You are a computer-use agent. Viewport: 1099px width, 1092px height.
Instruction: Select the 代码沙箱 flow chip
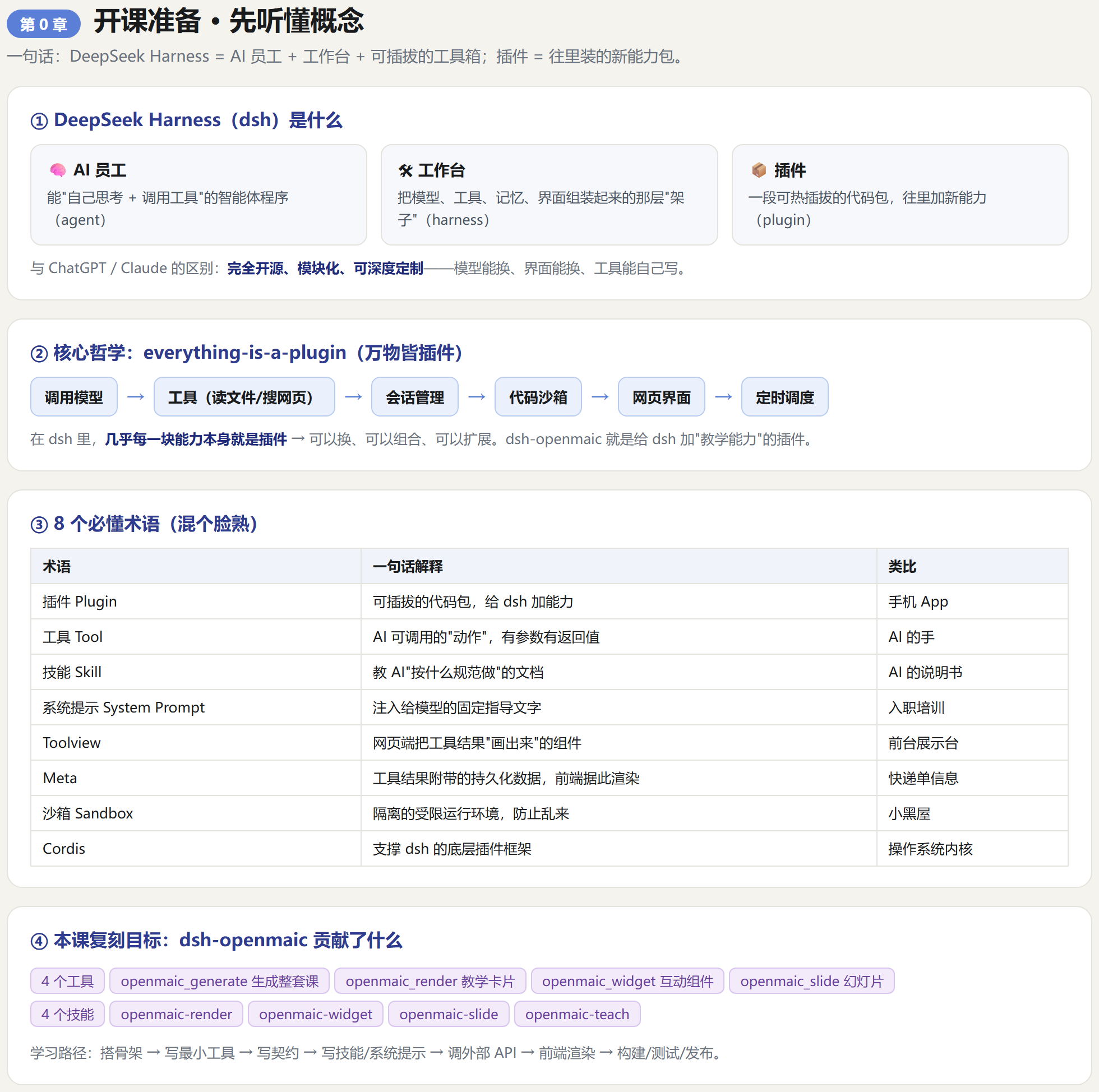coord(538,397)
